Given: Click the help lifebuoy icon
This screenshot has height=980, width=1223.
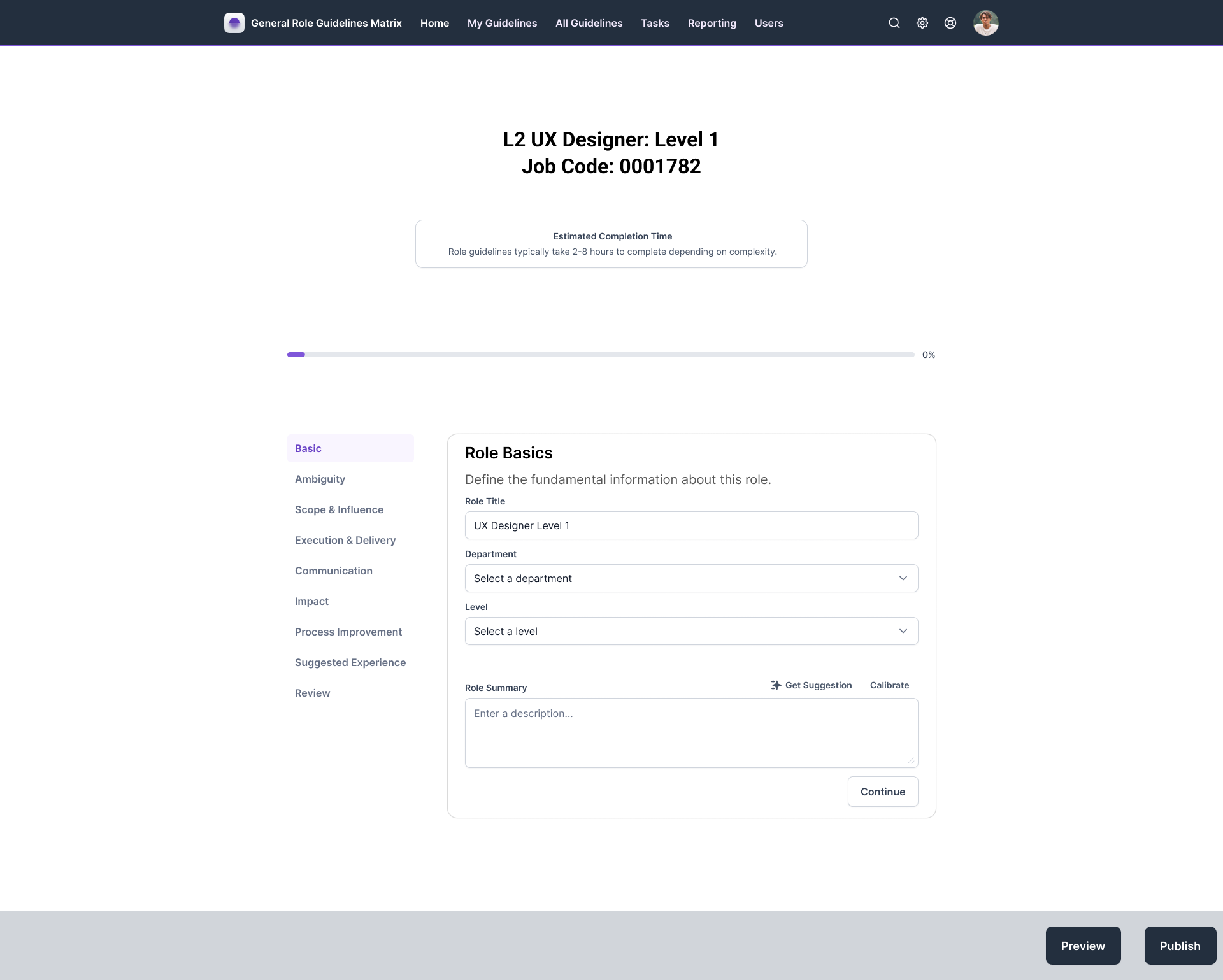Looking at the screenshot, I should (950, 23).
